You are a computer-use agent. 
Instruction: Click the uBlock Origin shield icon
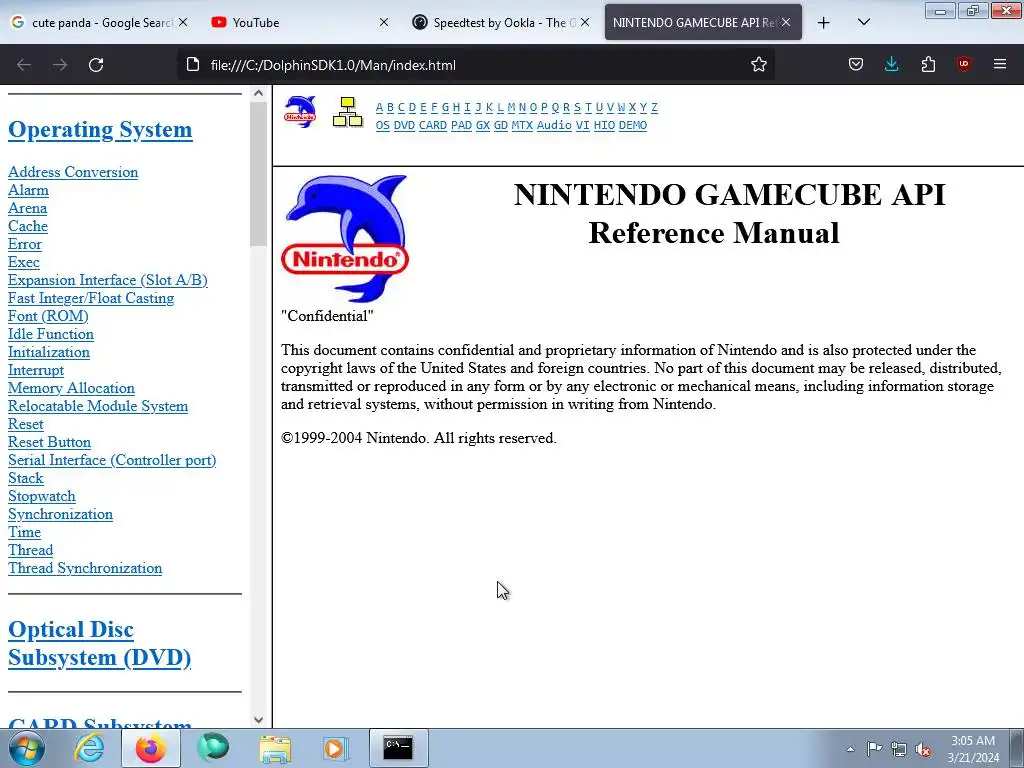tap(963, 64)
